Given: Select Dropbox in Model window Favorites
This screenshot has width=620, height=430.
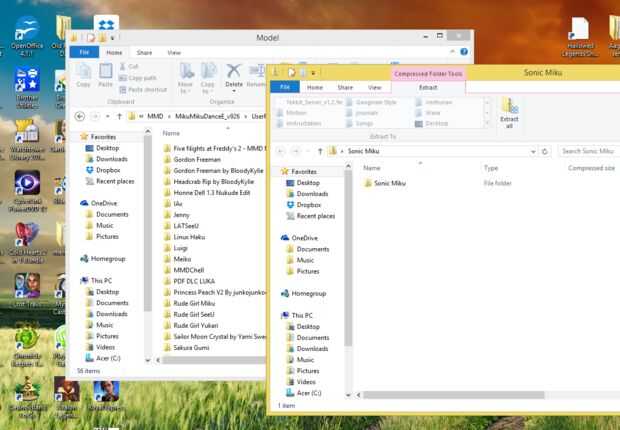Looking at the screenshot, I should [x=103, y=170].
